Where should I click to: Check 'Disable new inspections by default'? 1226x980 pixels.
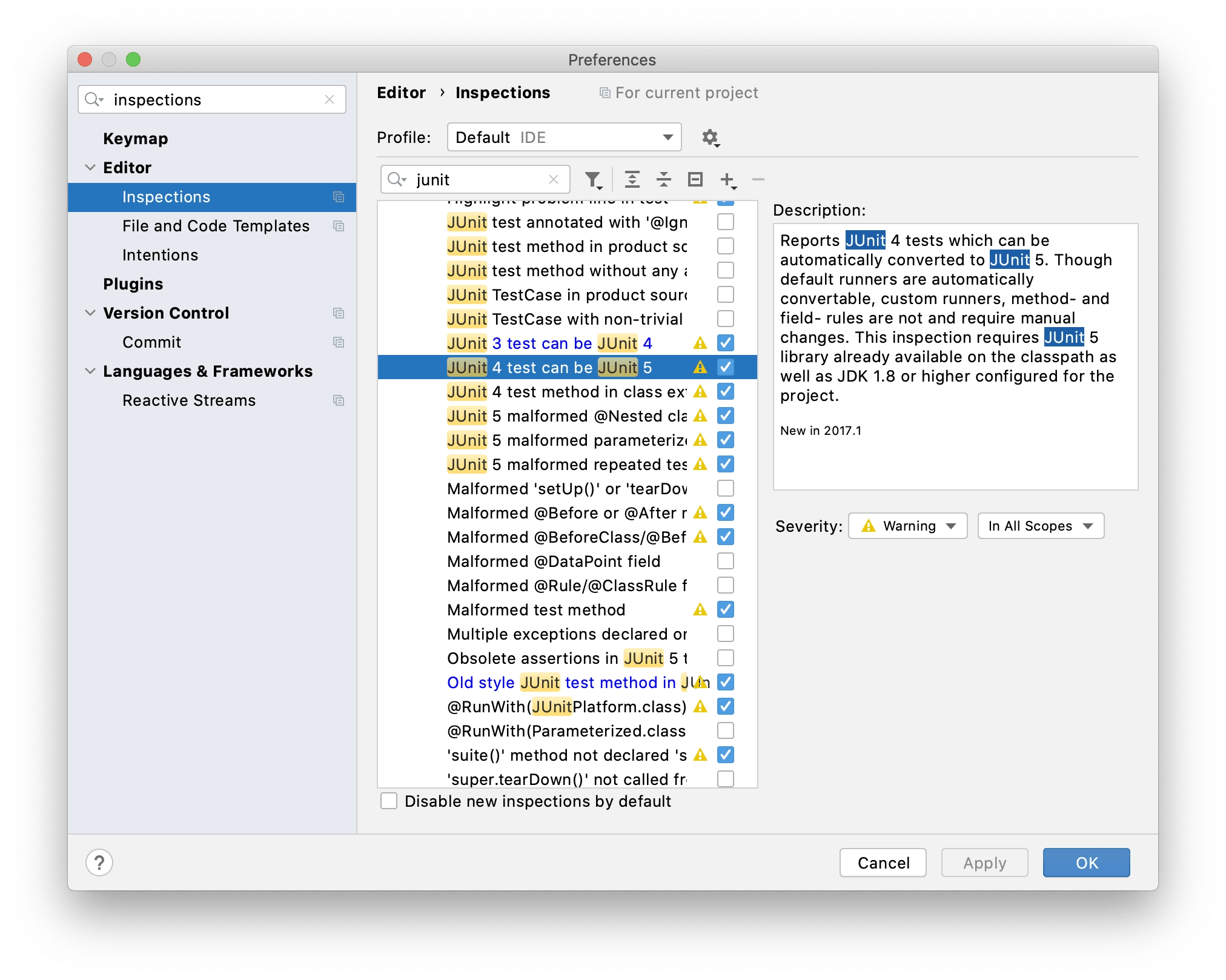(x=388, y=801)
